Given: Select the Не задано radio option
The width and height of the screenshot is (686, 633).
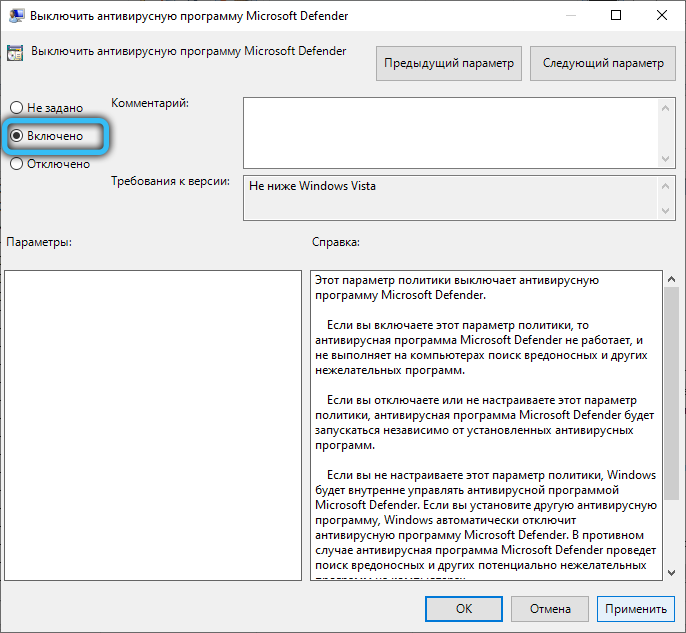Looking at the screenshot, I should pyautogui.click(x=16, y=108).
